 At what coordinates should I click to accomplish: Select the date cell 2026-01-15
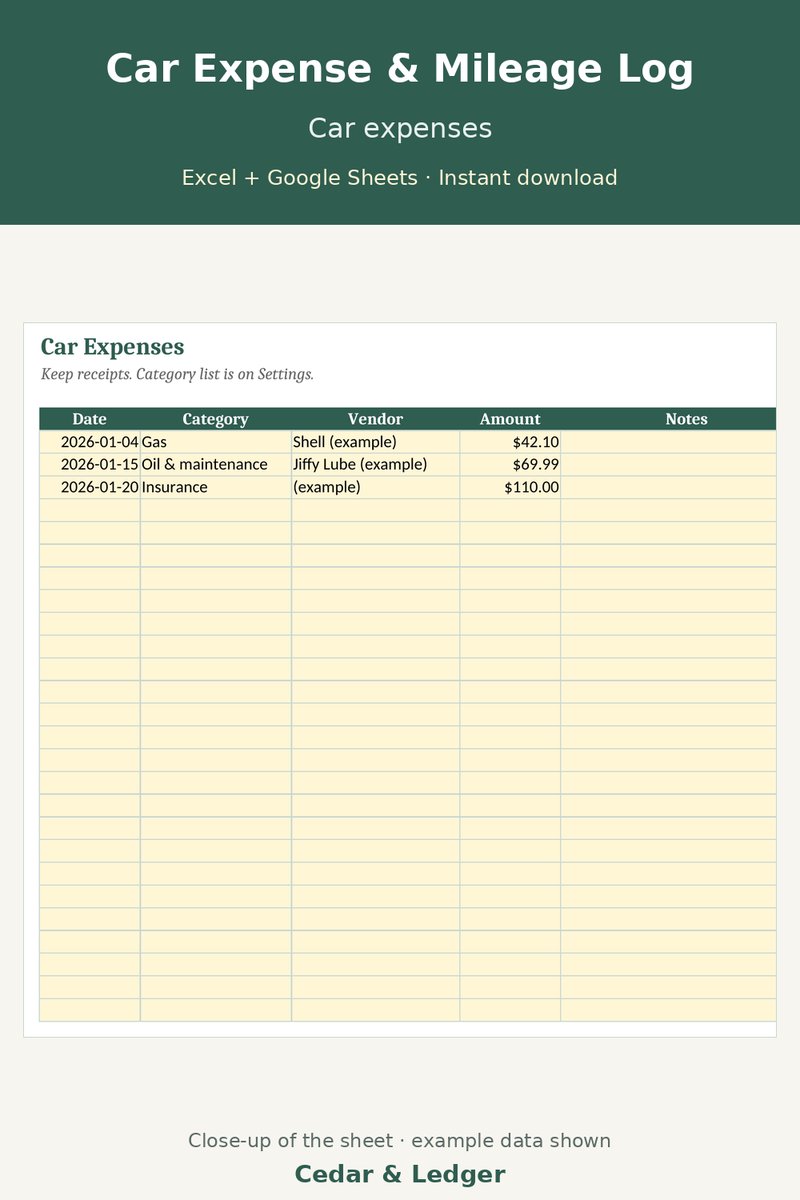click(x=90, y=465)
